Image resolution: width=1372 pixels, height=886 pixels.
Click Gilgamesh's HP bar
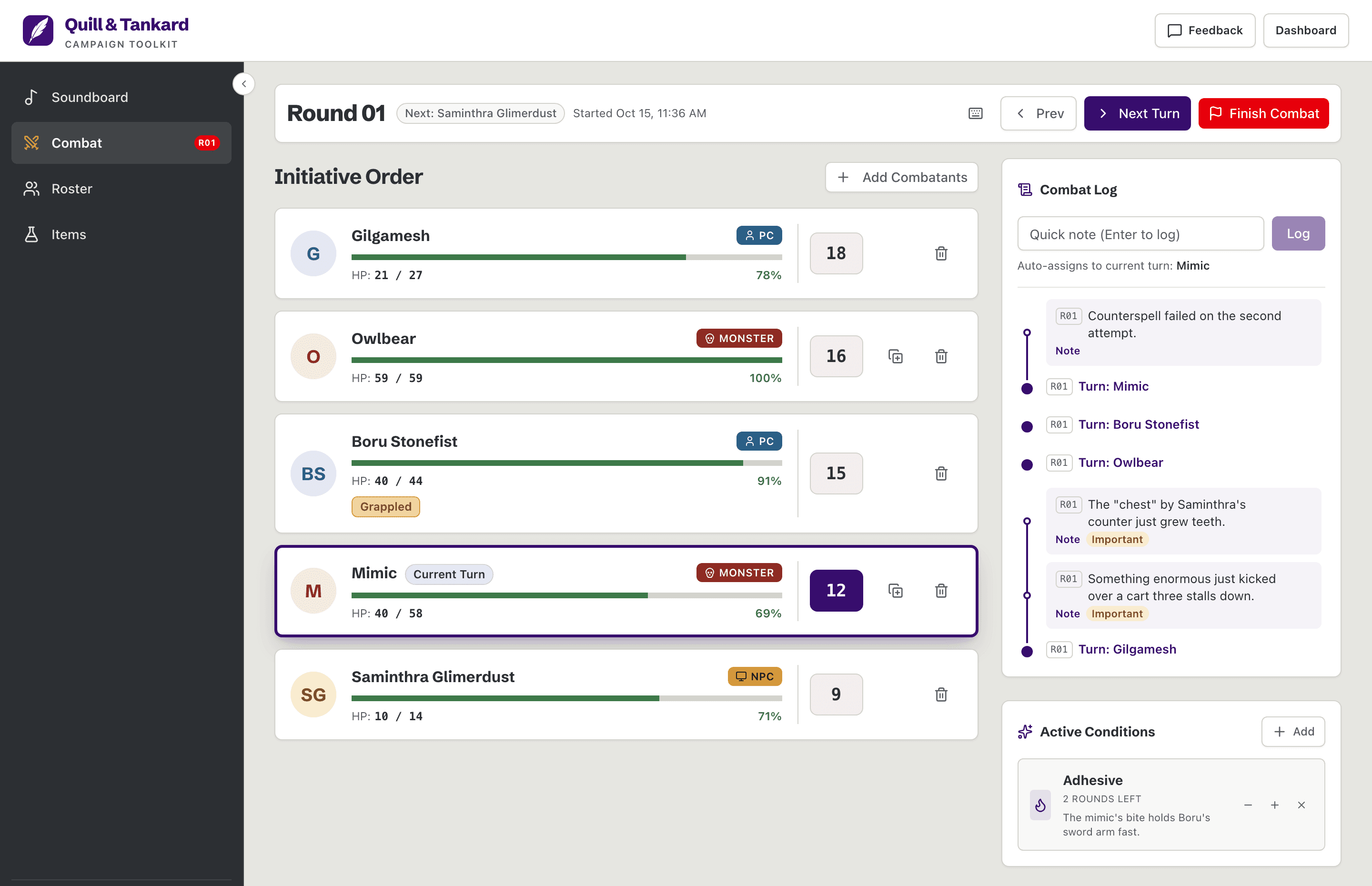click(x=566, y=257)
